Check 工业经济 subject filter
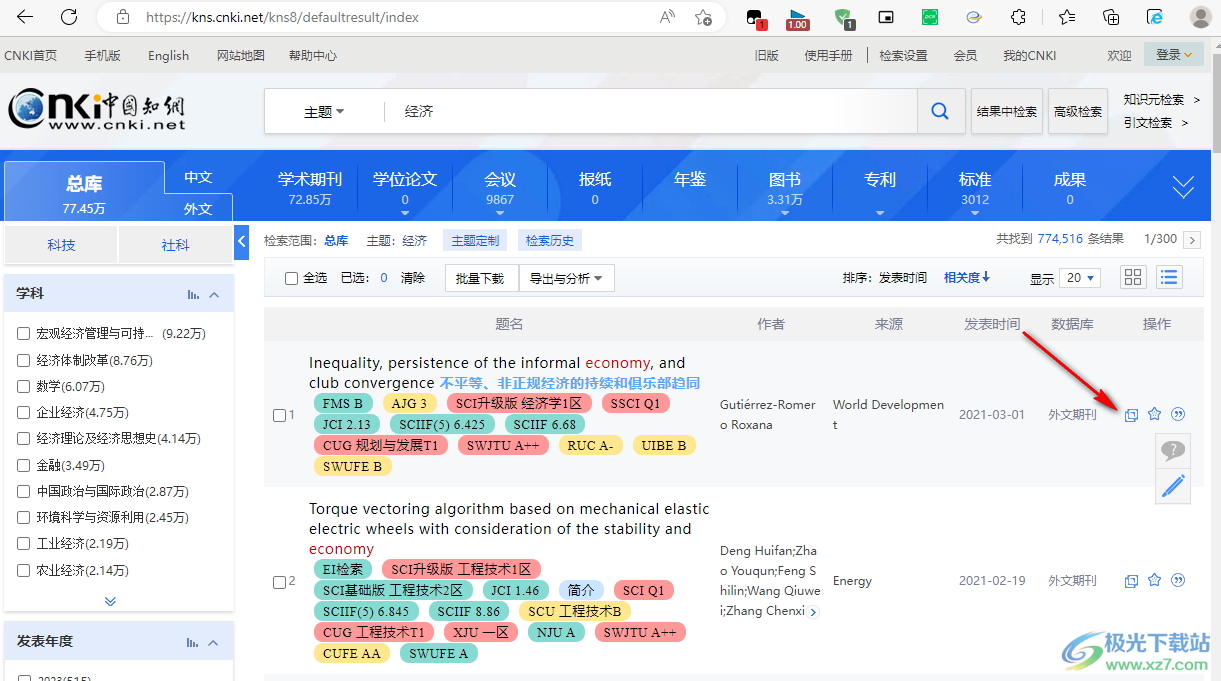The image size is (1221, 681). point(23,544)
